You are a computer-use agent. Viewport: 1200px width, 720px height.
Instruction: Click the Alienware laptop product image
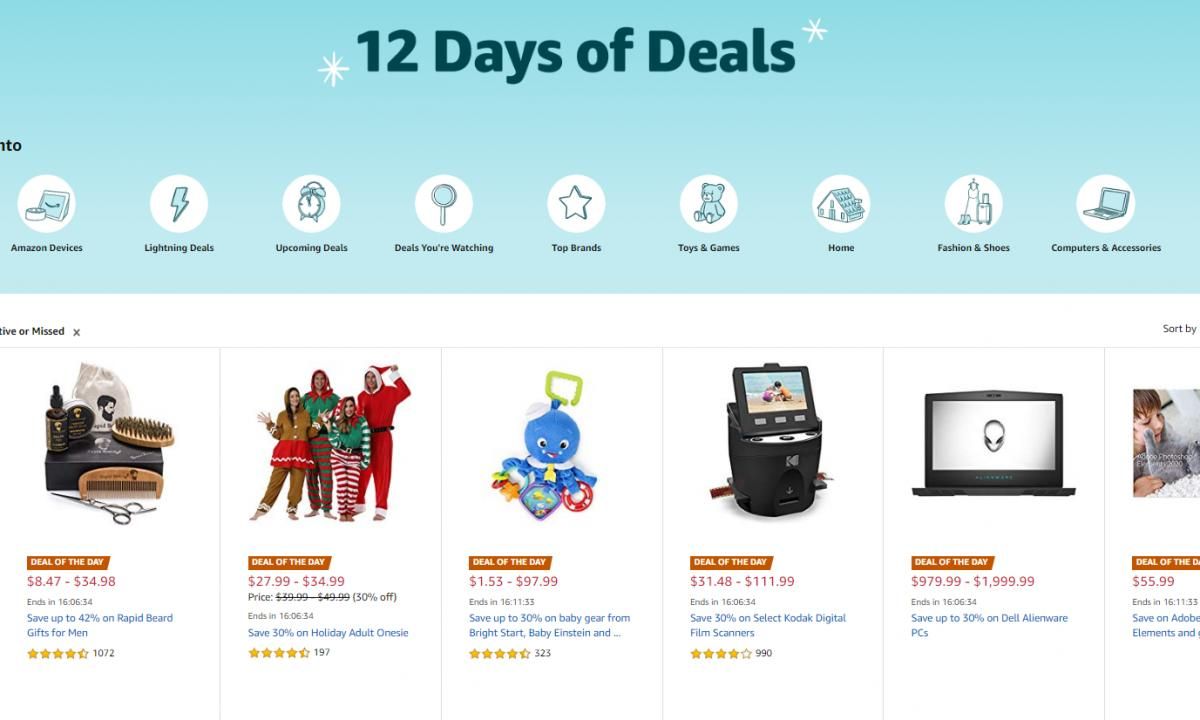994,443
